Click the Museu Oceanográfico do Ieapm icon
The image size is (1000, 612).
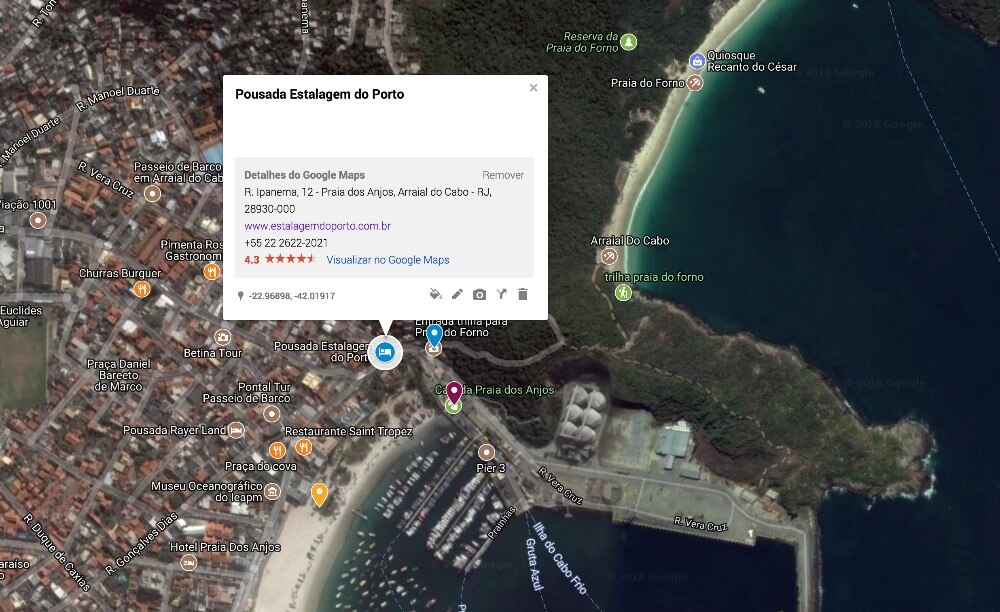click(x=272, y=492)
